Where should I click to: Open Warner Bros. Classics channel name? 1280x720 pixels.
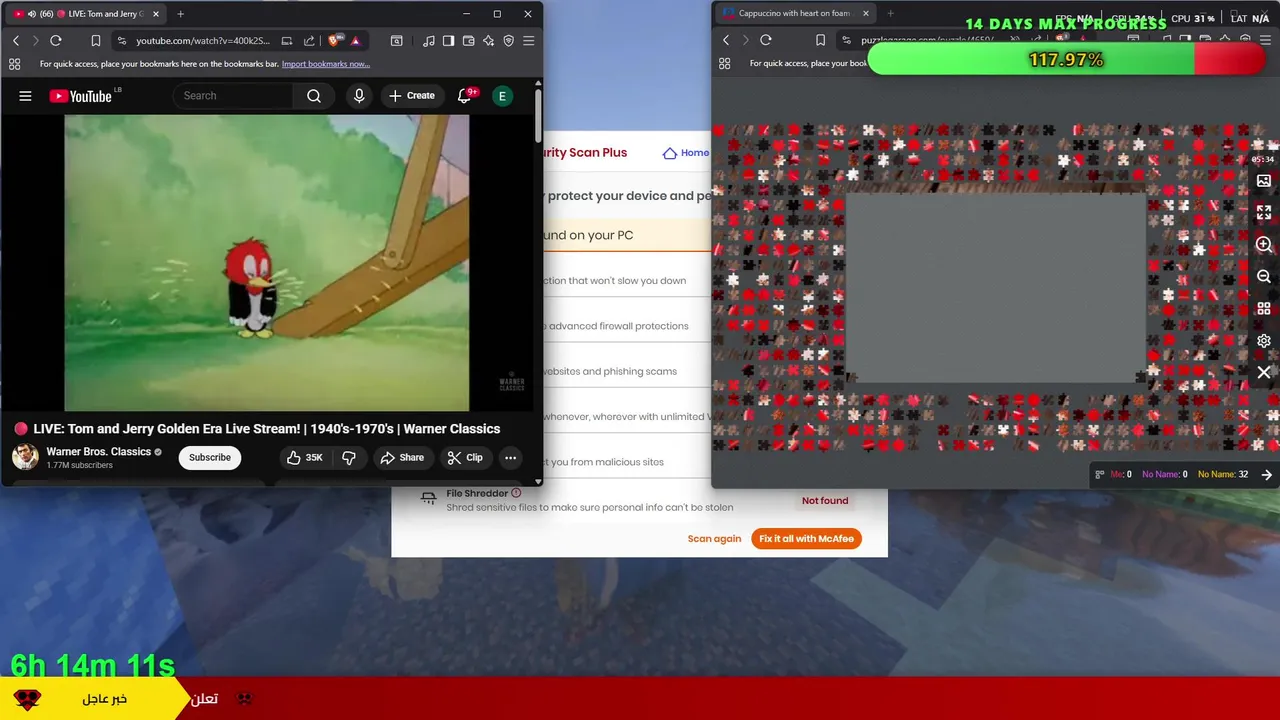coord(98,452)
